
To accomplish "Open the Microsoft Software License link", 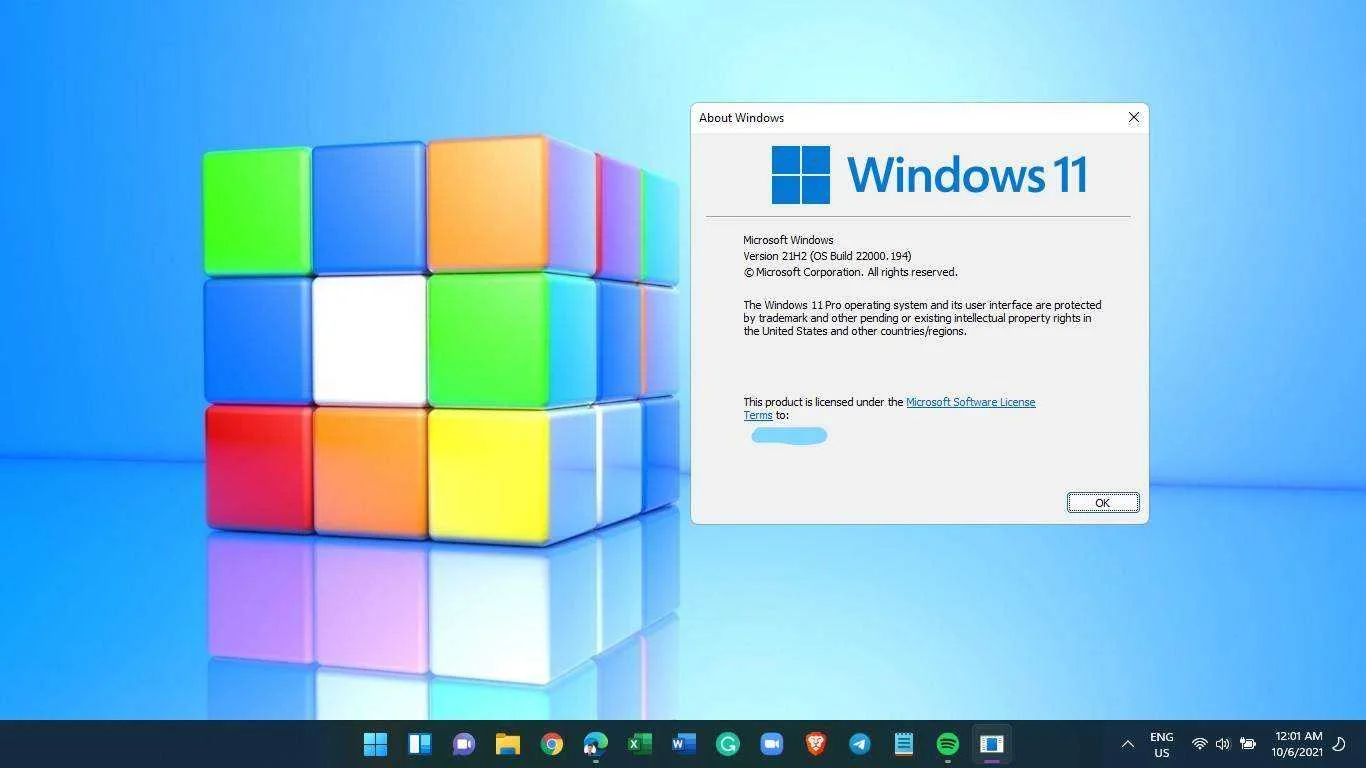I will tap(970, 402).
